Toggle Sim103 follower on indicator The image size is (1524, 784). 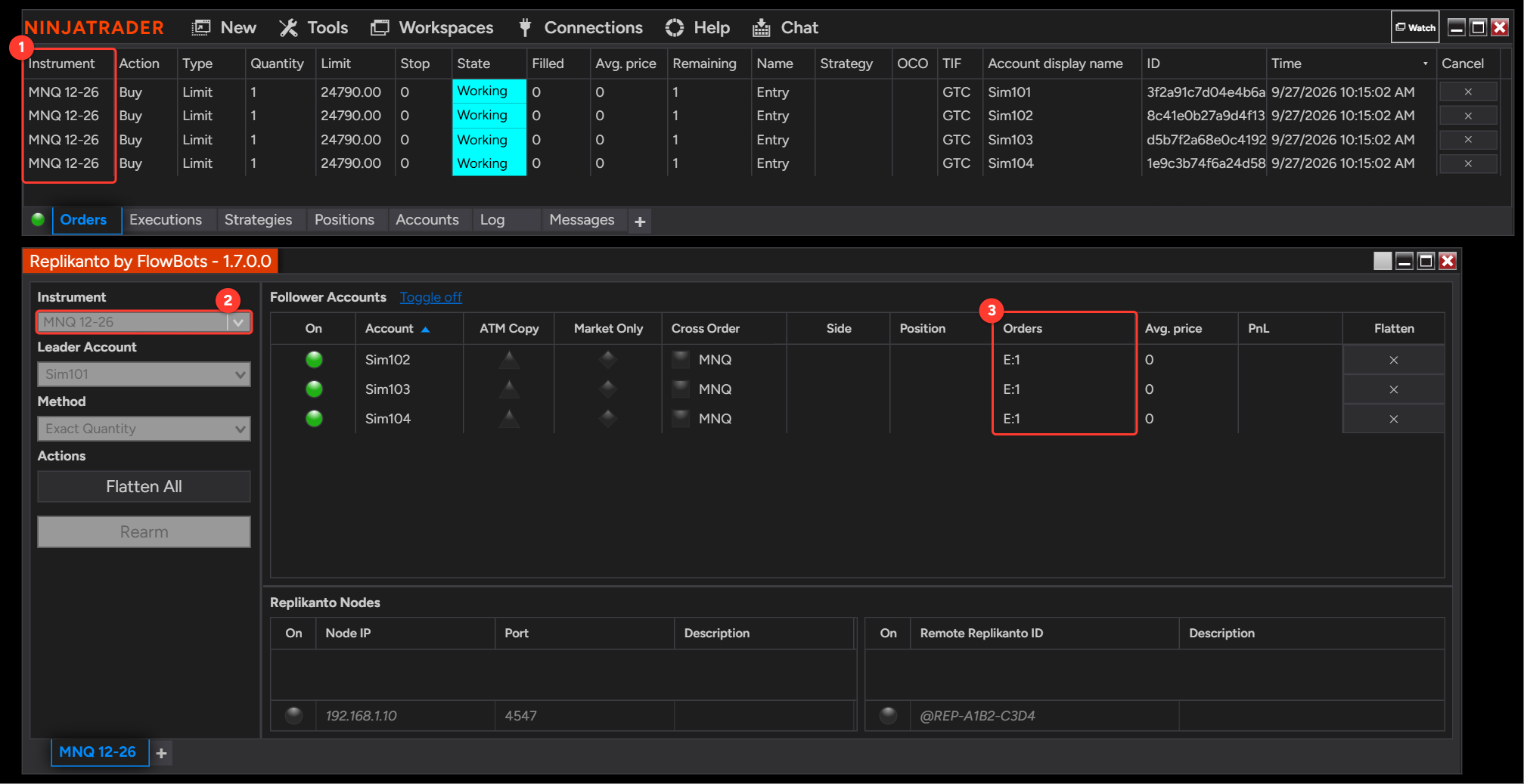click(314, 389)
